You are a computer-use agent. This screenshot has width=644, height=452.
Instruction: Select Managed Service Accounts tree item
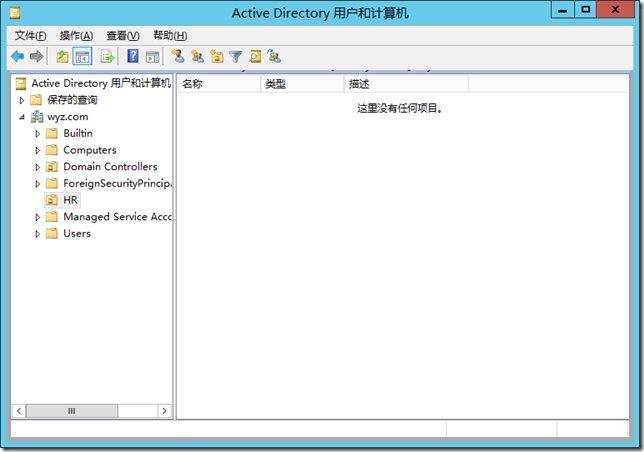[117, 217]
